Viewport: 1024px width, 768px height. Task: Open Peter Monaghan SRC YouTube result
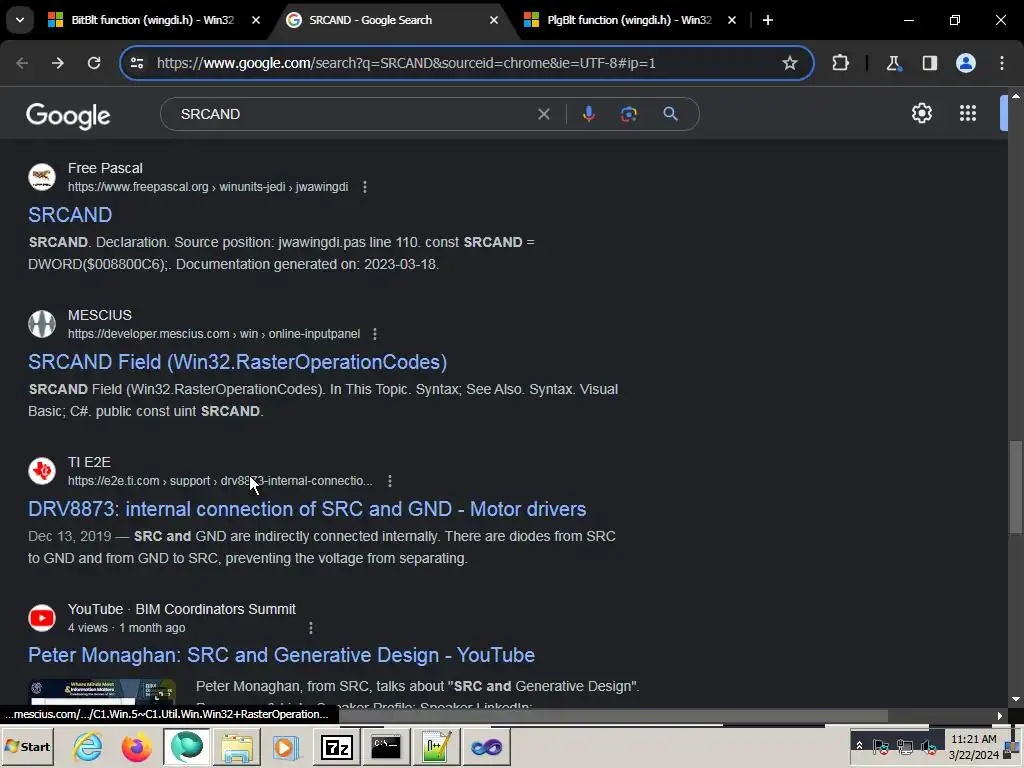(281, 655)
